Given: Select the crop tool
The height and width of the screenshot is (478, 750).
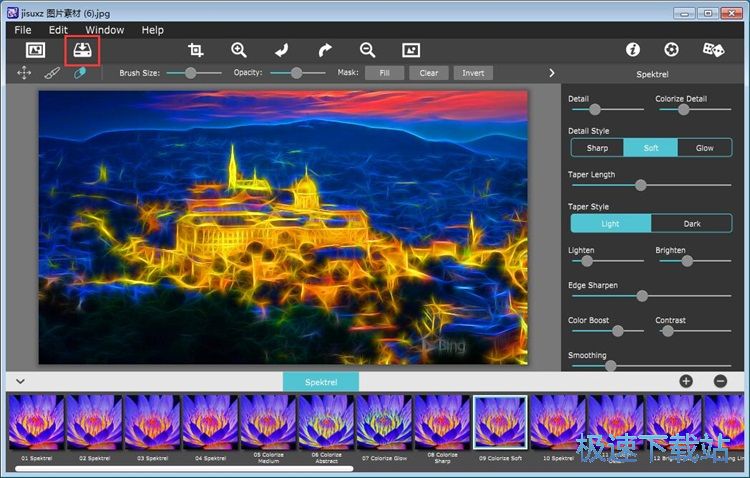Looking at the screenshot, I should [196, 49].
